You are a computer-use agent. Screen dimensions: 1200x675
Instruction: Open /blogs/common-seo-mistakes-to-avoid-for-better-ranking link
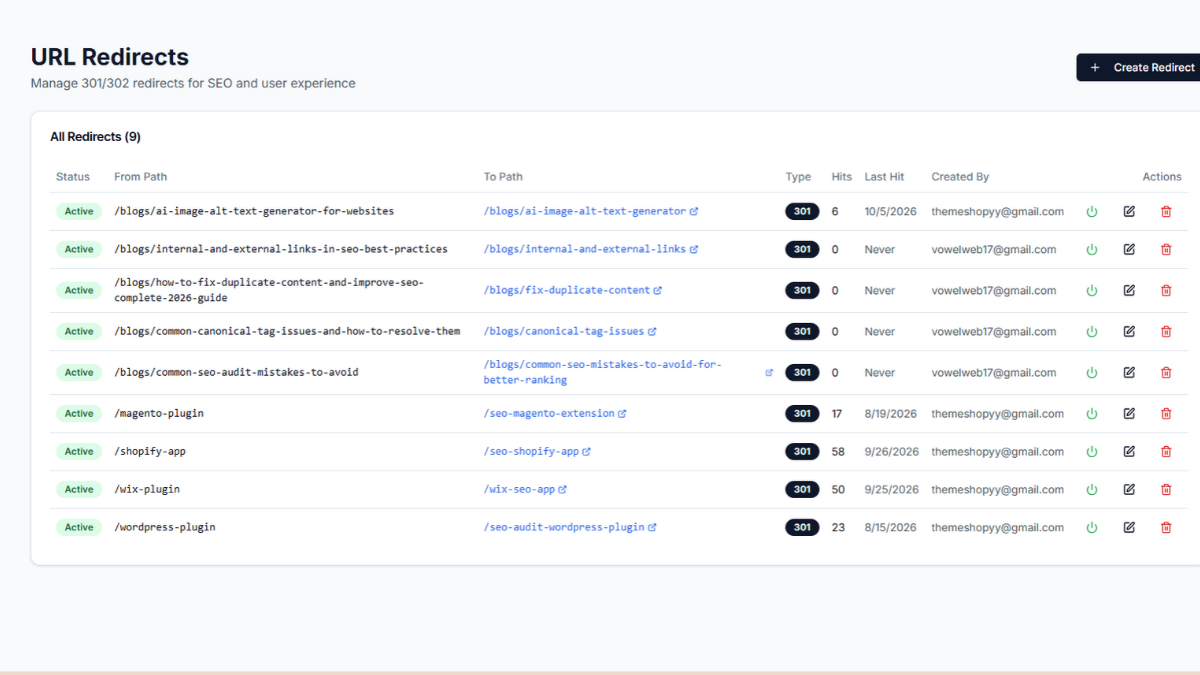[628, 372]
